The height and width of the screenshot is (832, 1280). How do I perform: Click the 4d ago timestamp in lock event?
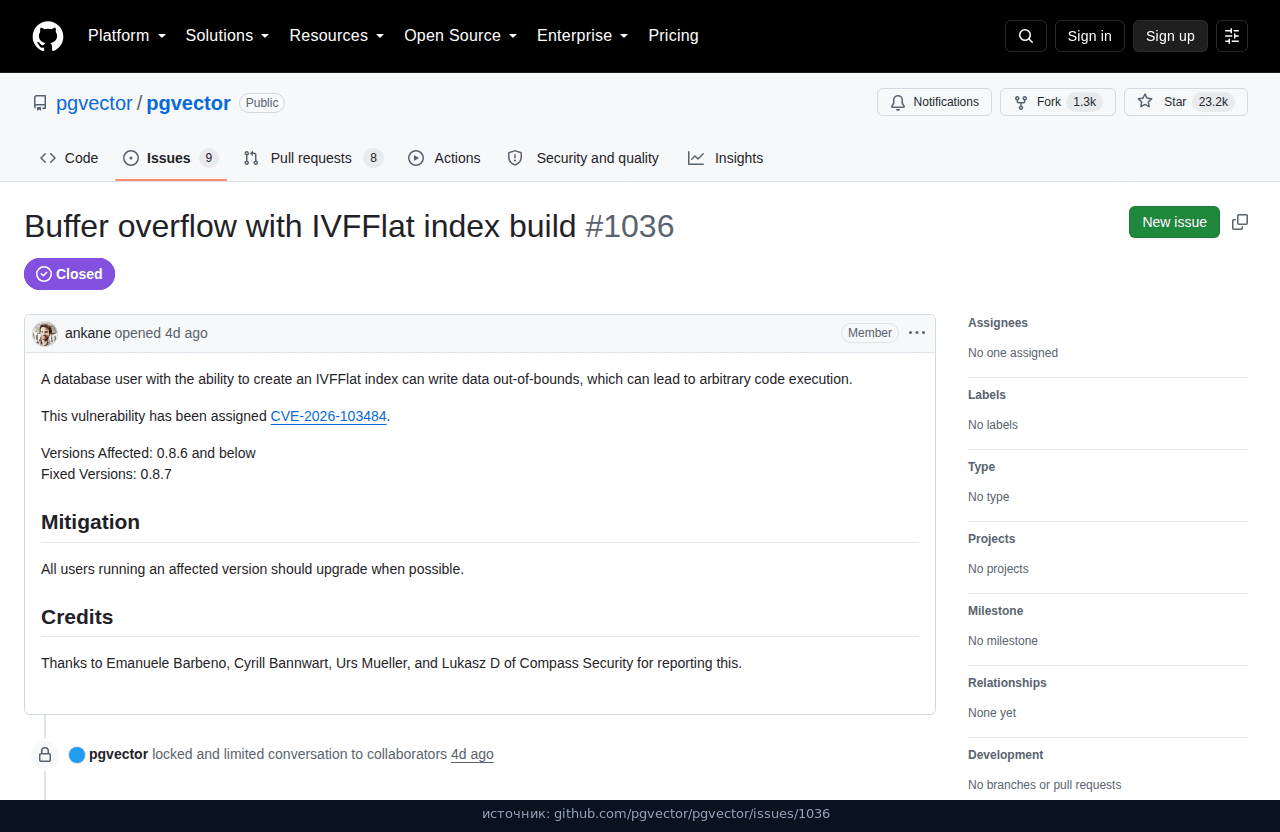pyautogui.click(x=472, y=754)
